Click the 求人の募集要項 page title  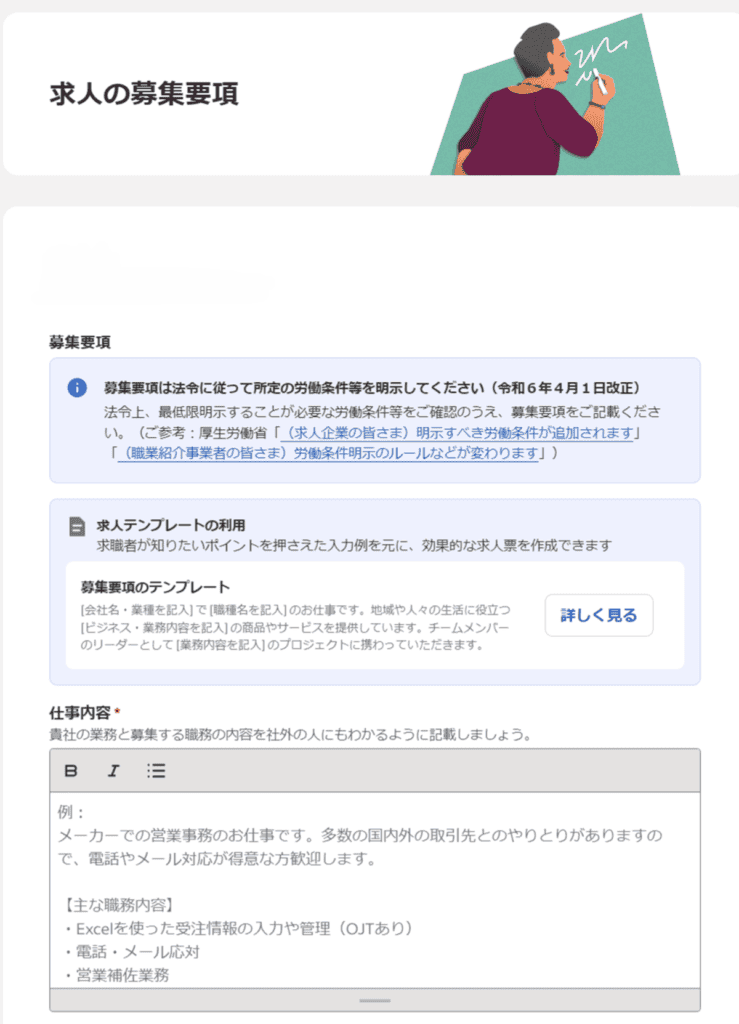tap(144, 93)
